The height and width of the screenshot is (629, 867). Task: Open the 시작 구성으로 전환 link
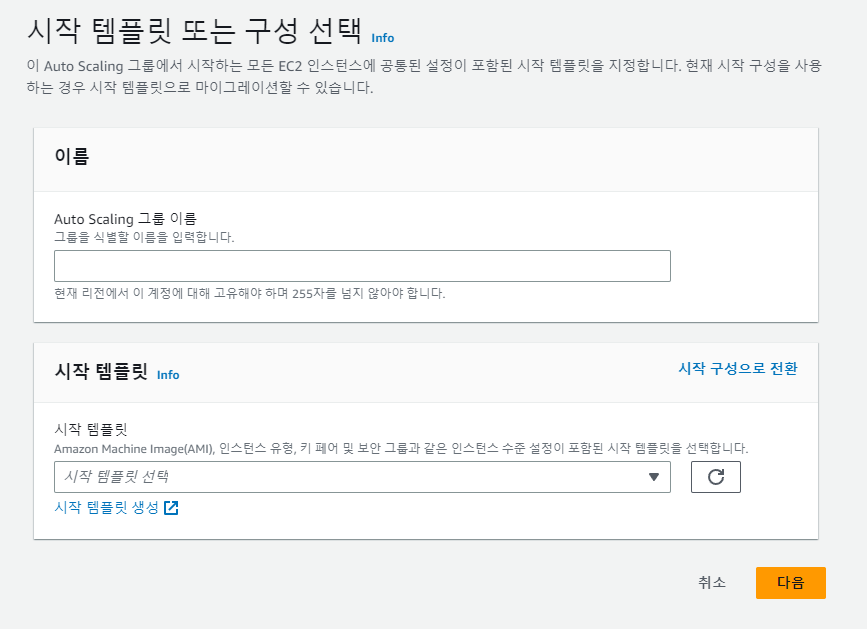tap(738, 369)
